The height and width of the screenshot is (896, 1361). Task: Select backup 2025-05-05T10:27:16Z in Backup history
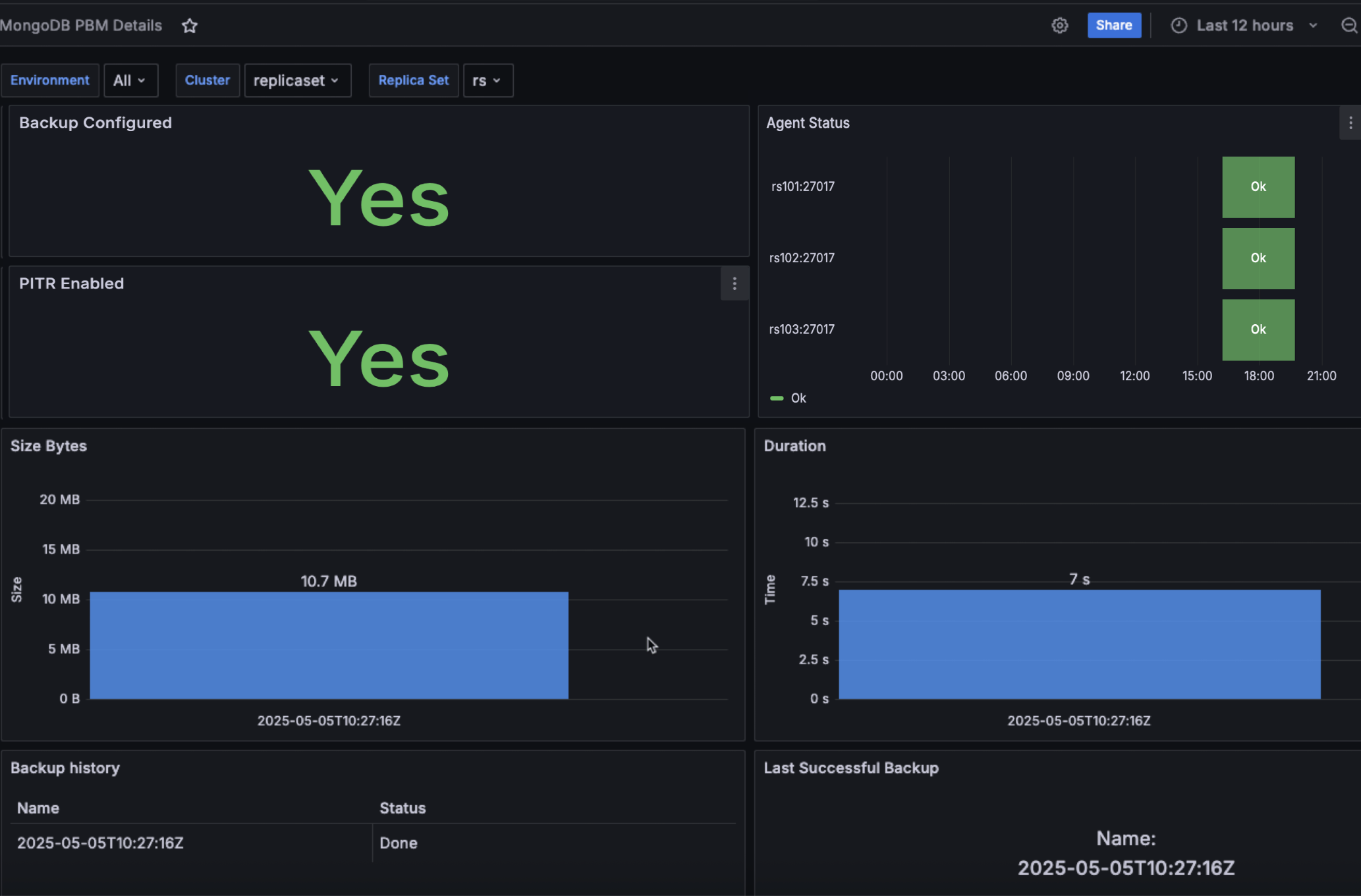point(99,842)
